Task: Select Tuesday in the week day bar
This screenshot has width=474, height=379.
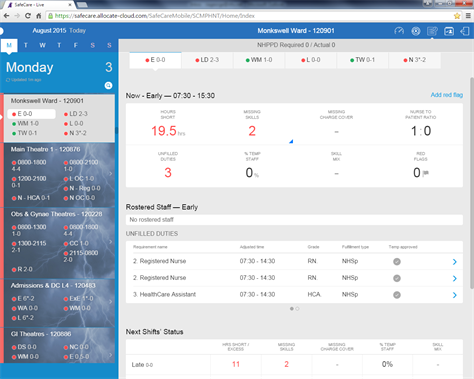Action: click(x=26, y=45)
